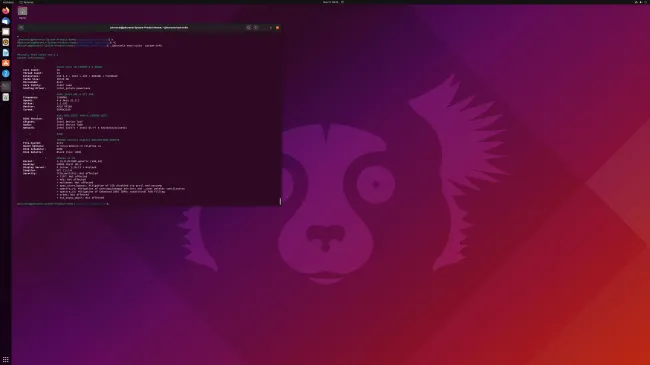The image size is (650, 365).
Task: Click the terminal search icon
Action: 248,27
